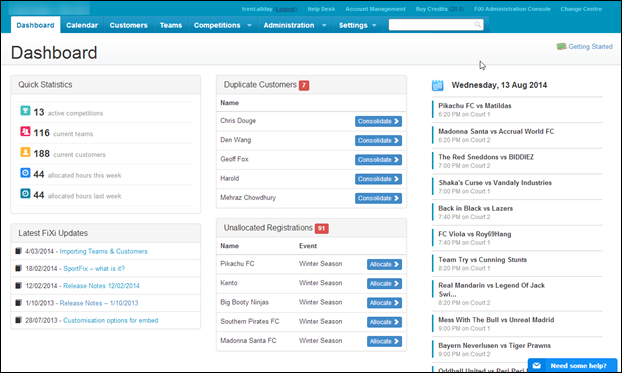Allocate the Southern Pirates FC registration

384,322
